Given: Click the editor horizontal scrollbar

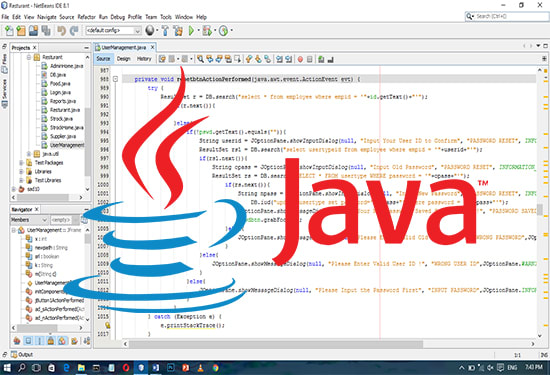Looking at the screenshot, I should pyautogui.click(x=276, y=344).
